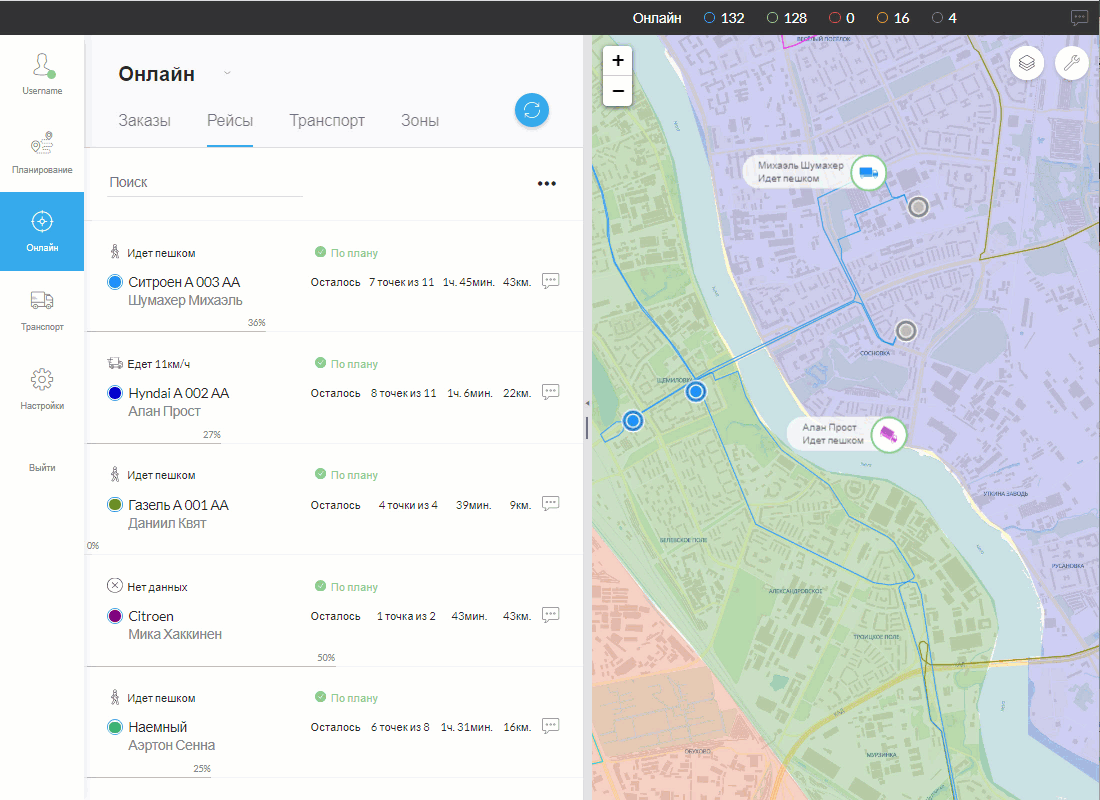Image resolution: width=1100 pixels, height=800 pixels.
Task: Collapse the side panel with splitter arrow
Action: [587, 403]
